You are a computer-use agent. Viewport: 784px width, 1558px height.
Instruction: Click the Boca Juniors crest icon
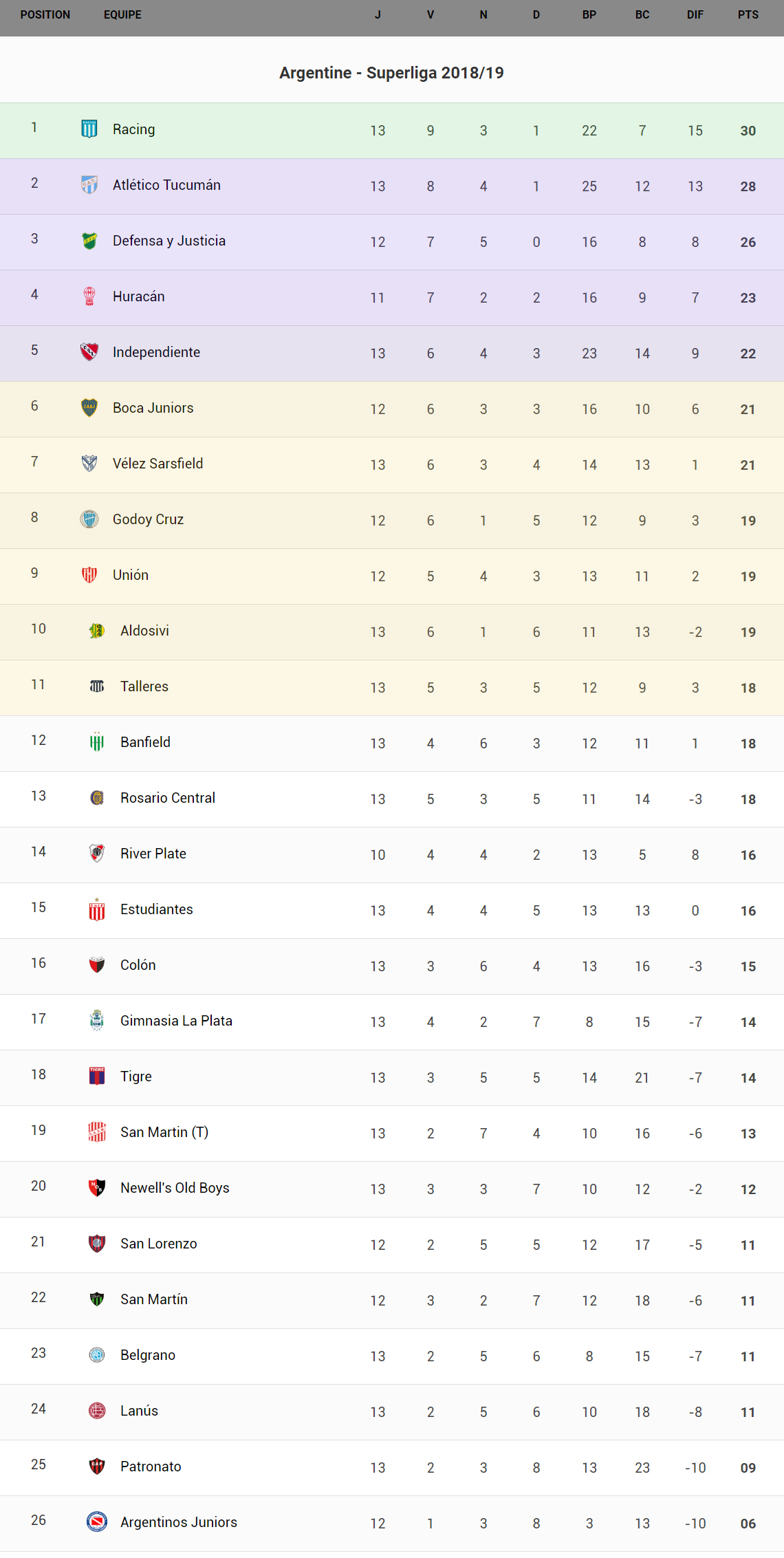pyautogui.click(x=89, y=407)
